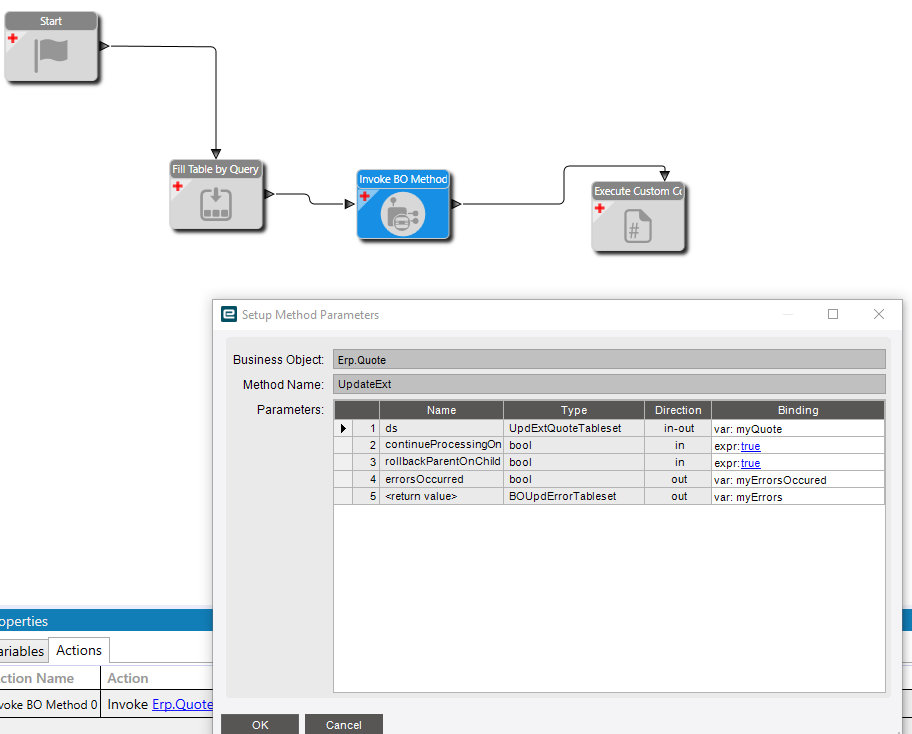Maximize the Setup Method Parameters dialog
Viewport: 912px width, 734px height.
click(833, 314)
